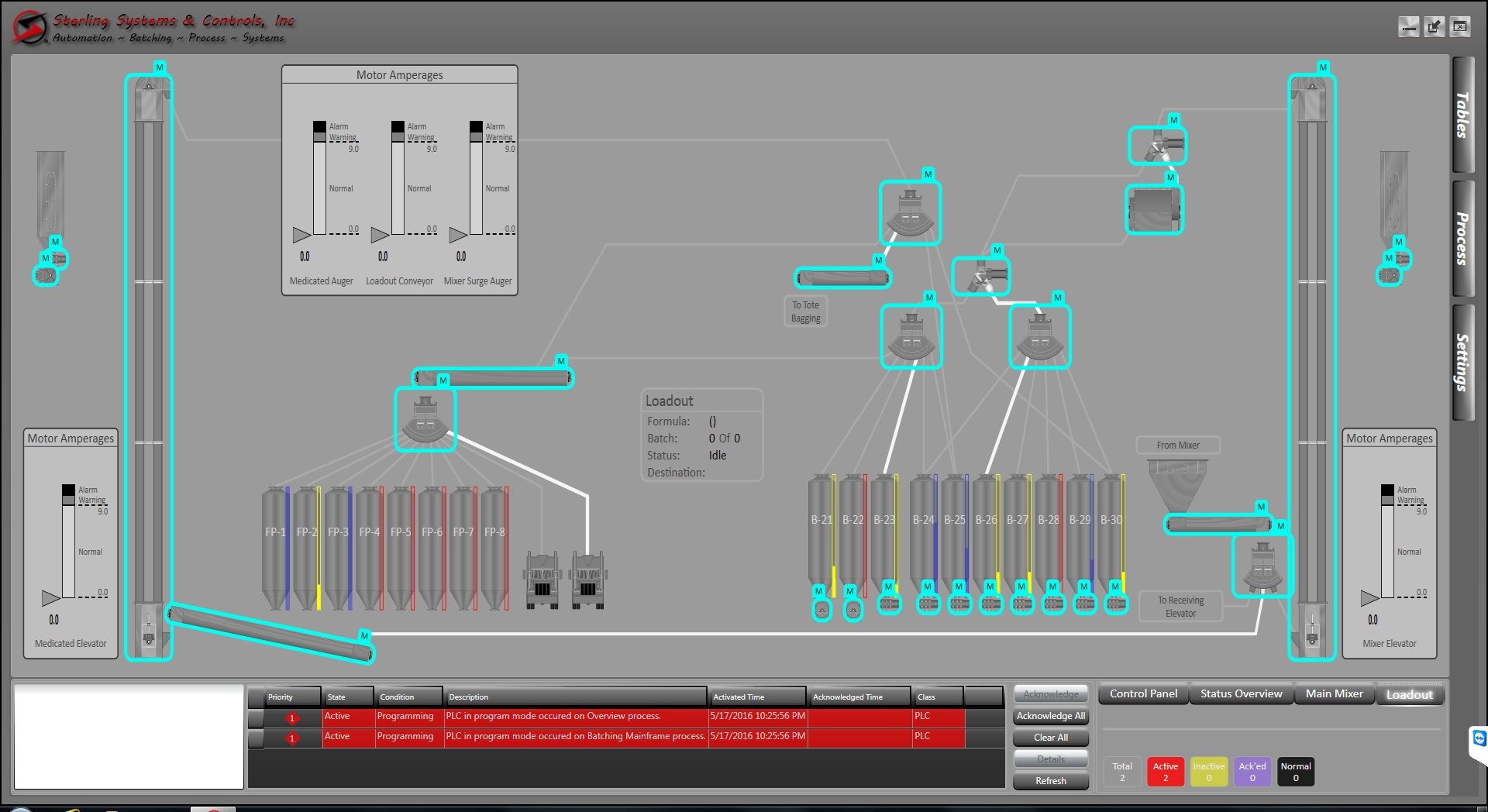Filter alarms by Normal count
The width and height of the screenshot is (1488, 812).
1295,772
